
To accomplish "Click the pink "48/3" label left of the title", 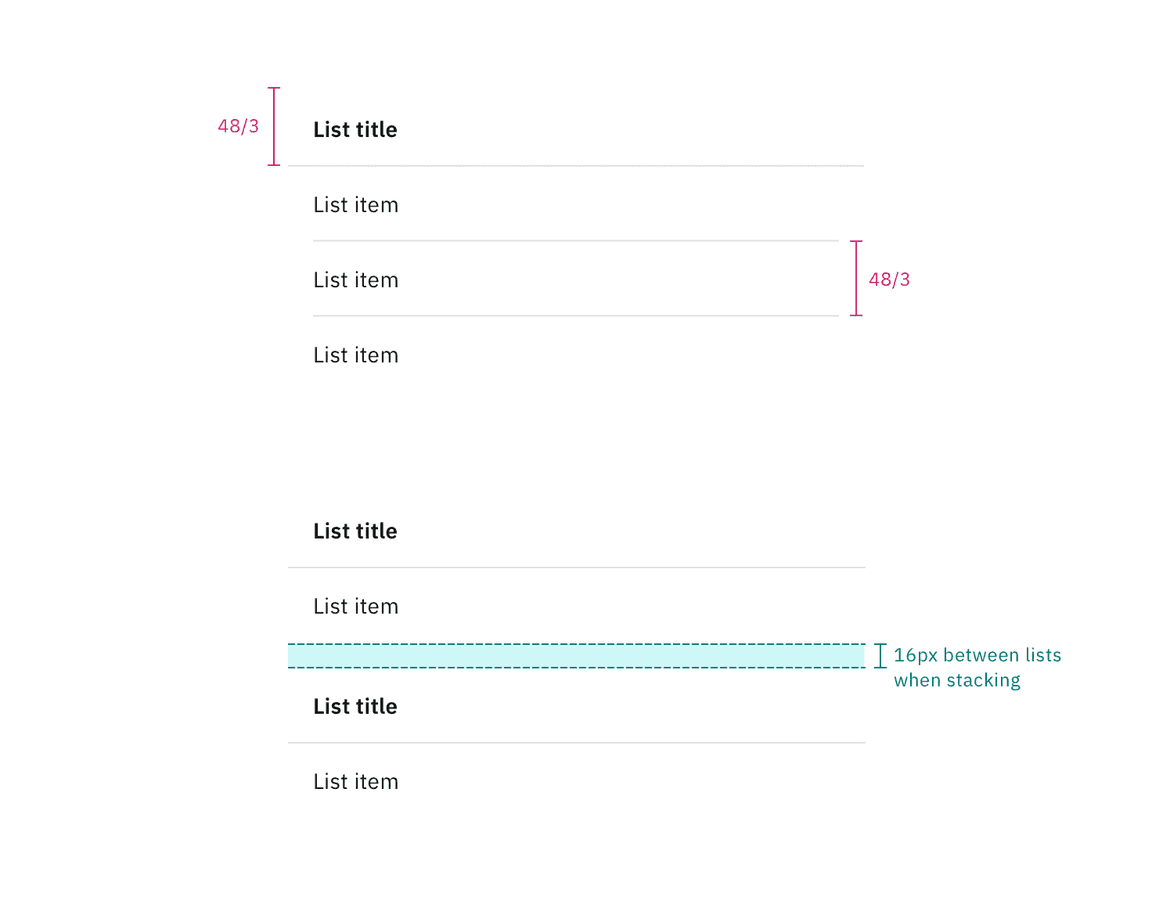I will pos(238,127).
